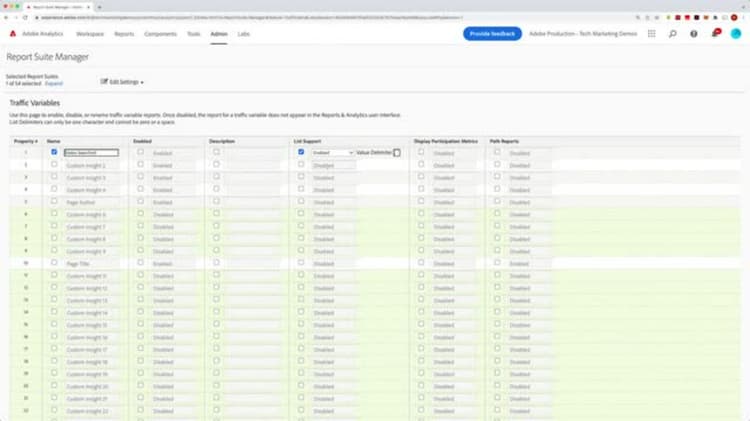Check the Description checkbox for Custom Insight 16
This screenshot has height=421, width=750.
coord(216,336)
